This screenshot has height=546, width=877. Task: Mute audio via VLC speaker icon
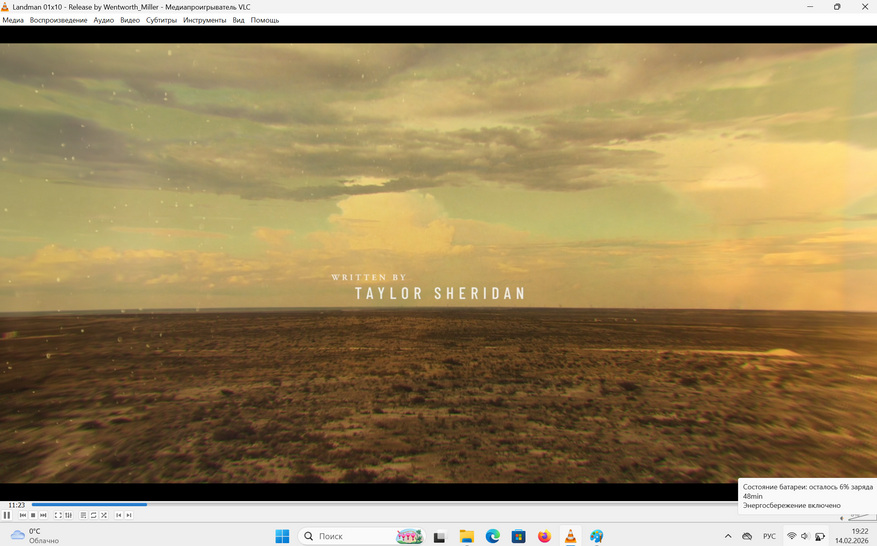[842, 518]
